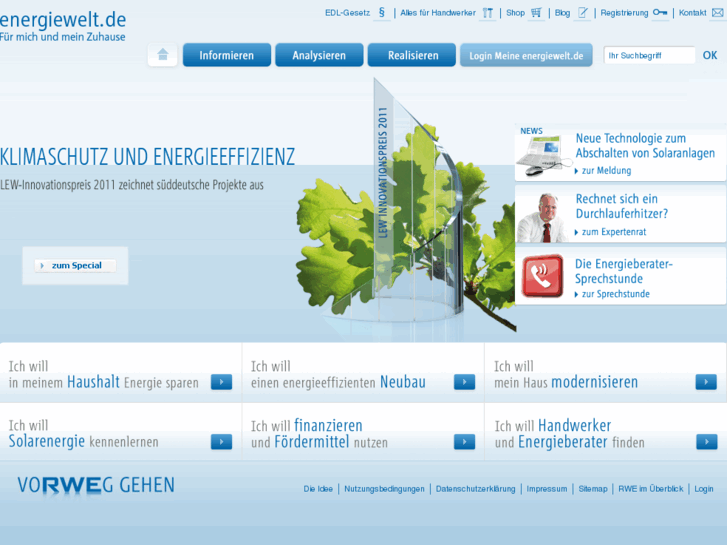The height and width of the screenshot is (545, 727).
Task: Click arrow button for Fördermittel nutzen
Action: [464, 442]
